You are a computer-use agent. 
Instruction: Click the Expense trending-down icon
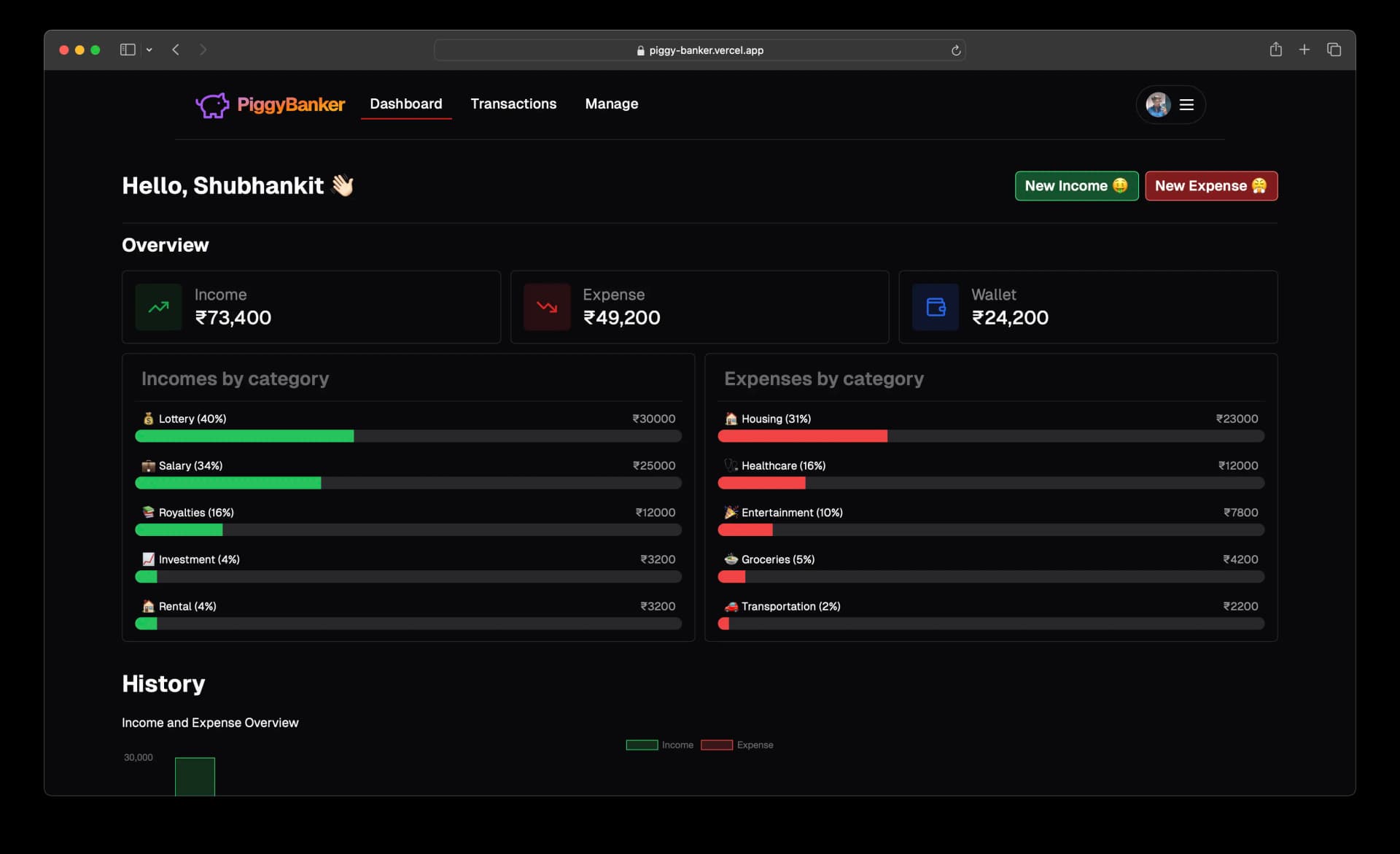tap(547, 307)
